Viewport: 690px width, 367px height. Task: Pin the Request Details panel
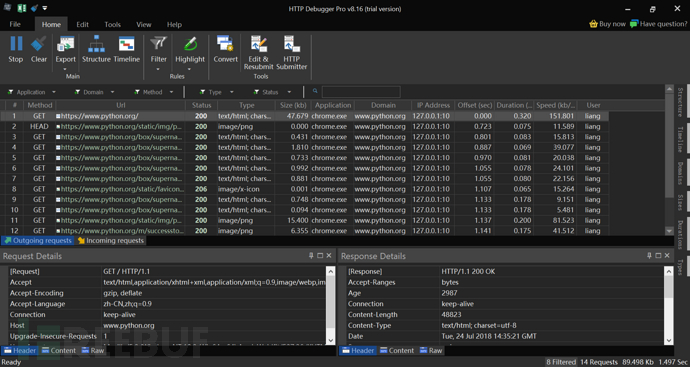coord(311,256)
